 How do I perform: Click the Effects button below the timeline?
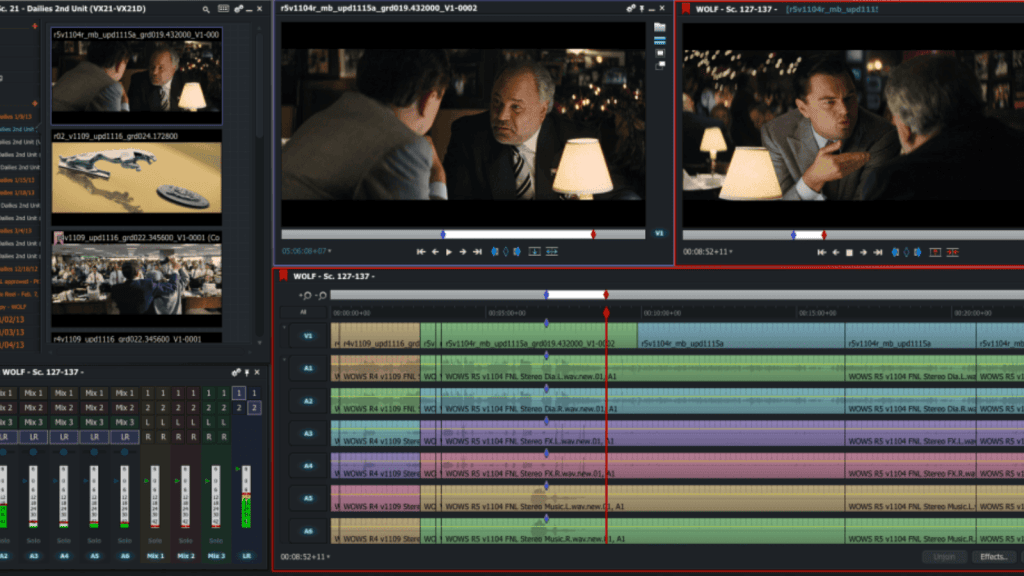(x=993, y=556)
